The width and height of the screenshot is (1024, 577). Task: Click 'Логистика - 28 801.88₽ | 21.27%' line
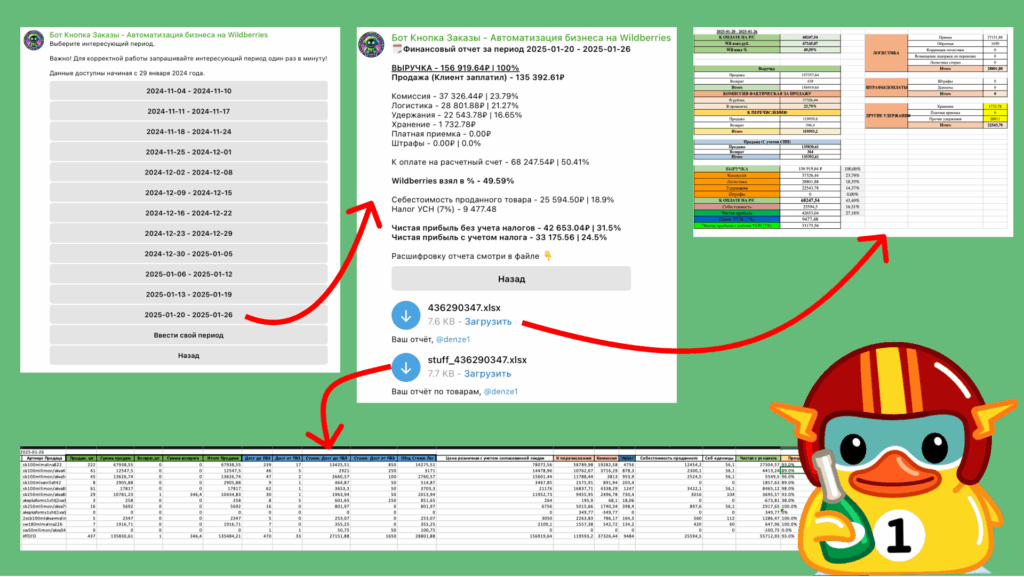(x=455, y=106)
